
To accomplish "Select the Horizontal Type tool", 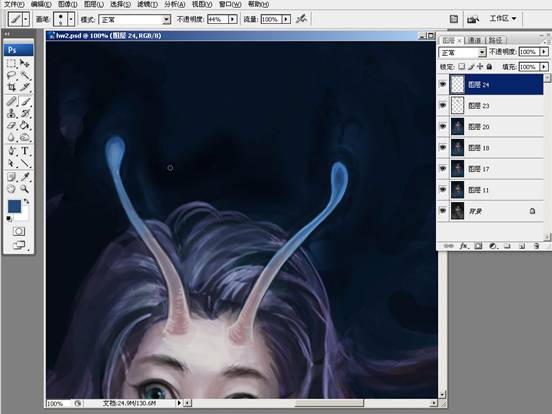I will [25, 151].
